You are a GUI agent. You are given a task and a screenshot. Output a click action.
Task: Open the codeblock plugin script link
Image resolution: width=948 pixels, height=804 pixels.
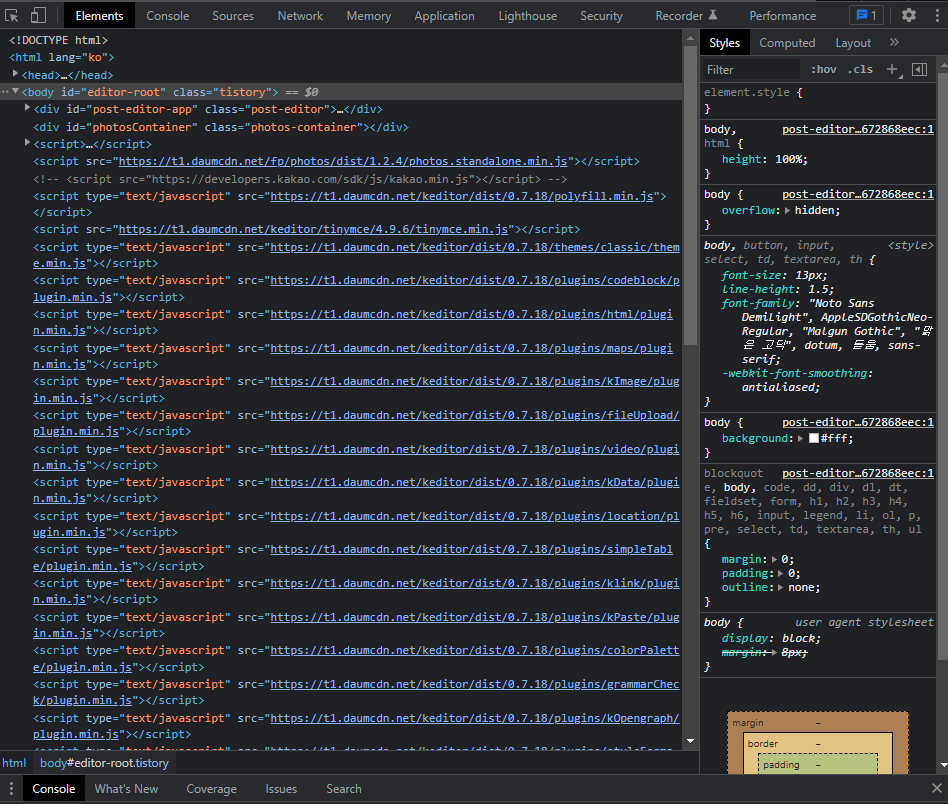click(x=475, y=280)
